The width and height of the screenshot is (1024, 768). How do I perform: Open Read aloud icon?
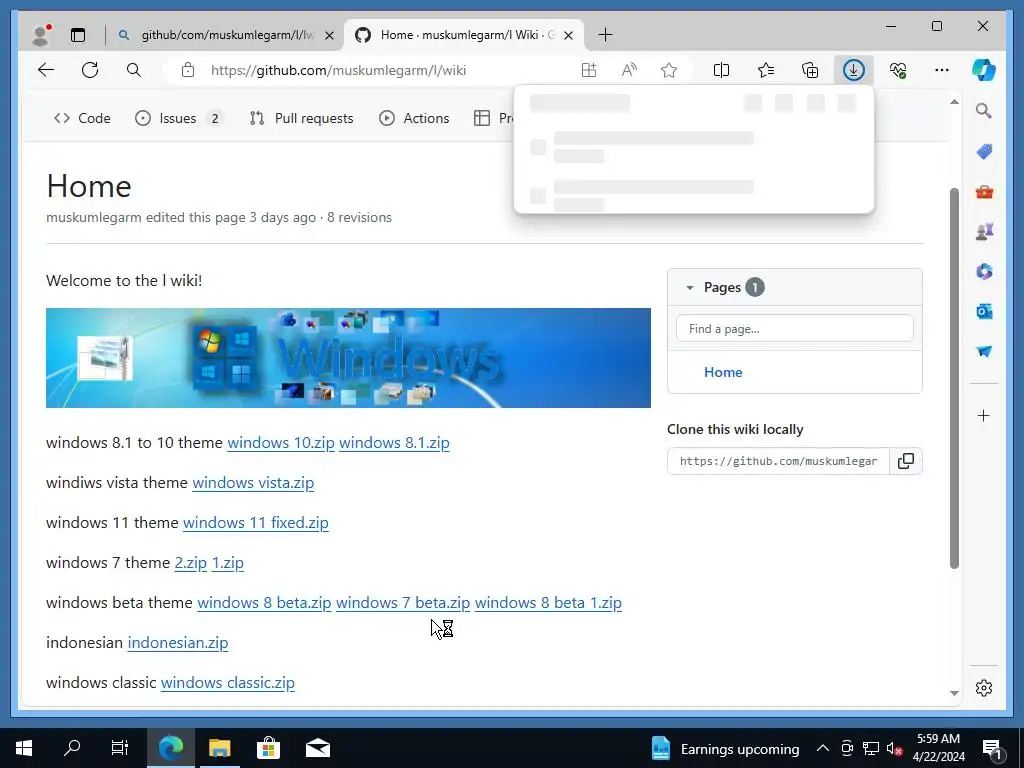[629, 70]
